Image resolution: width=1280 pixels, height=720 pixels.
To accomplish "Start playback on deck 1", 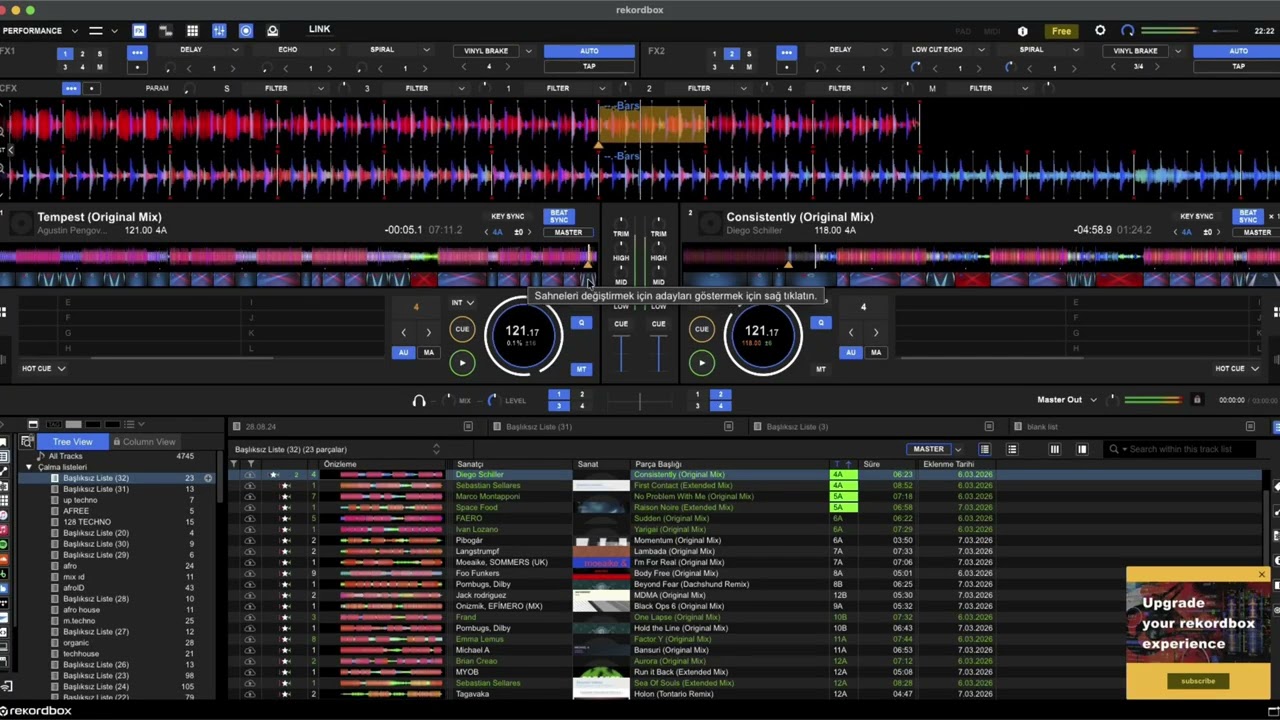I will click(x=462, y=363).
